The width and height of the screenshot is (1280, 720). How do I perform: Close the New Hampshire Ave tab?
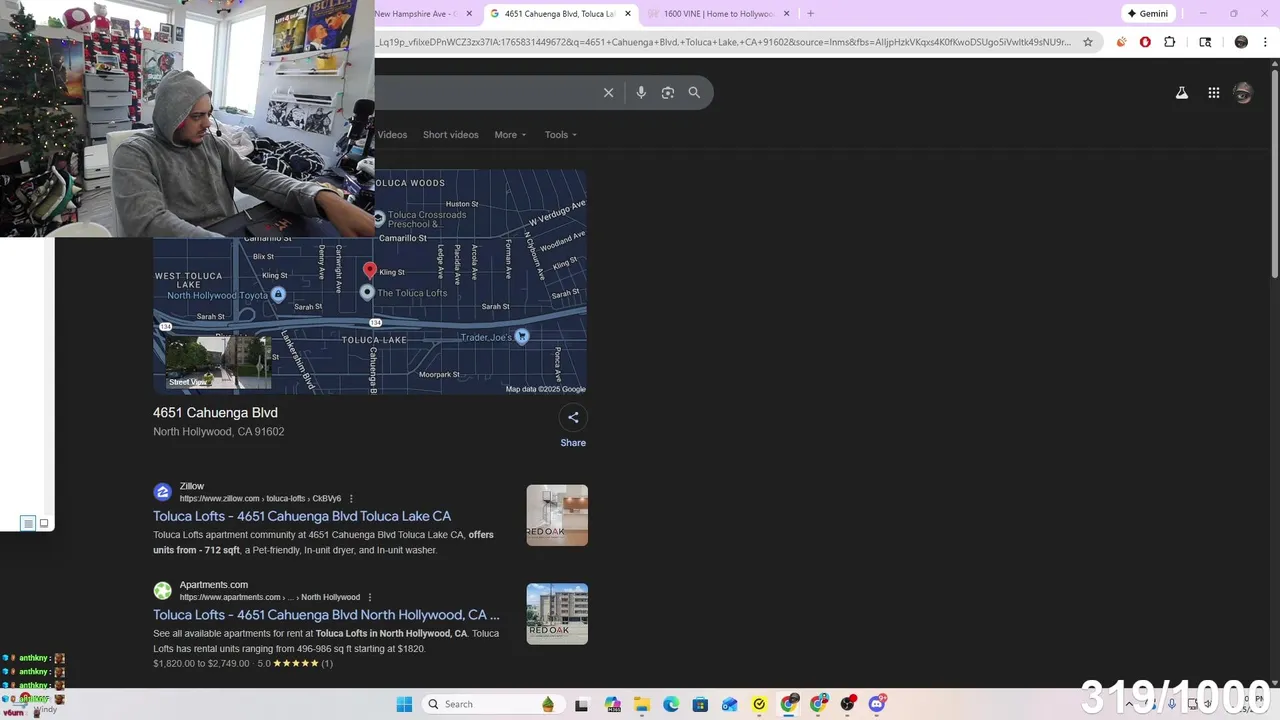[469, 14]
